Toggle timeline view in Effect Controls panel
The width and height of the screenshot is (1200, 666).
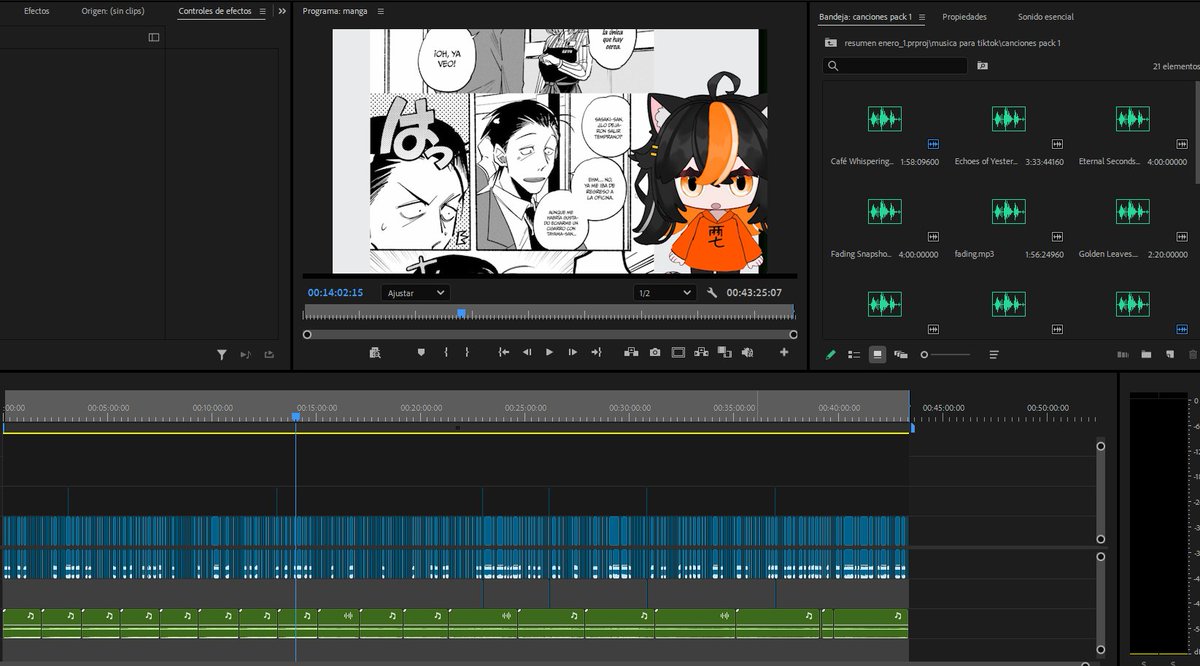tap(154, 37)
